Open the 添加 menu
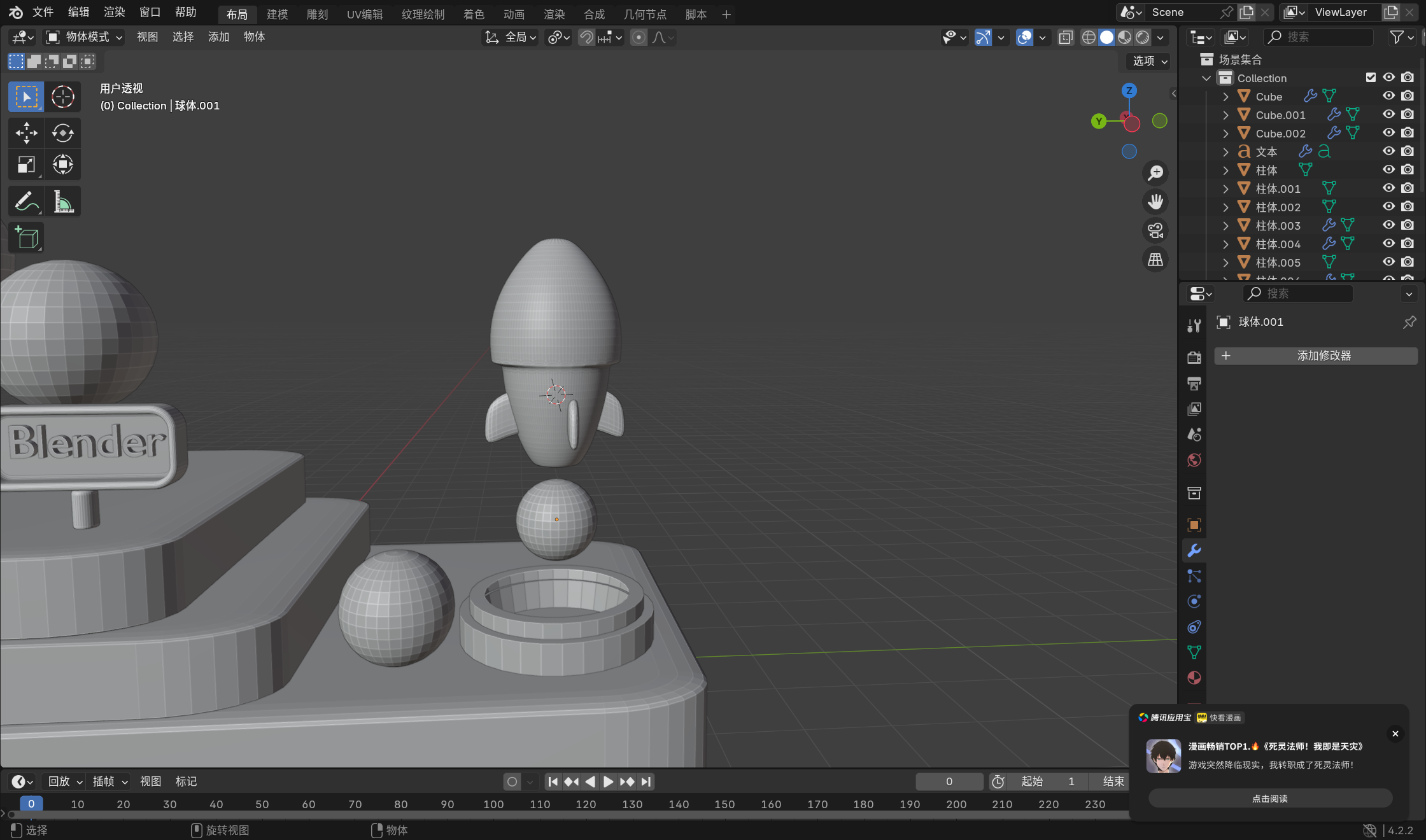Viewport: 1426px width, 840px height. pyautogui.click(x=218, y=38)
